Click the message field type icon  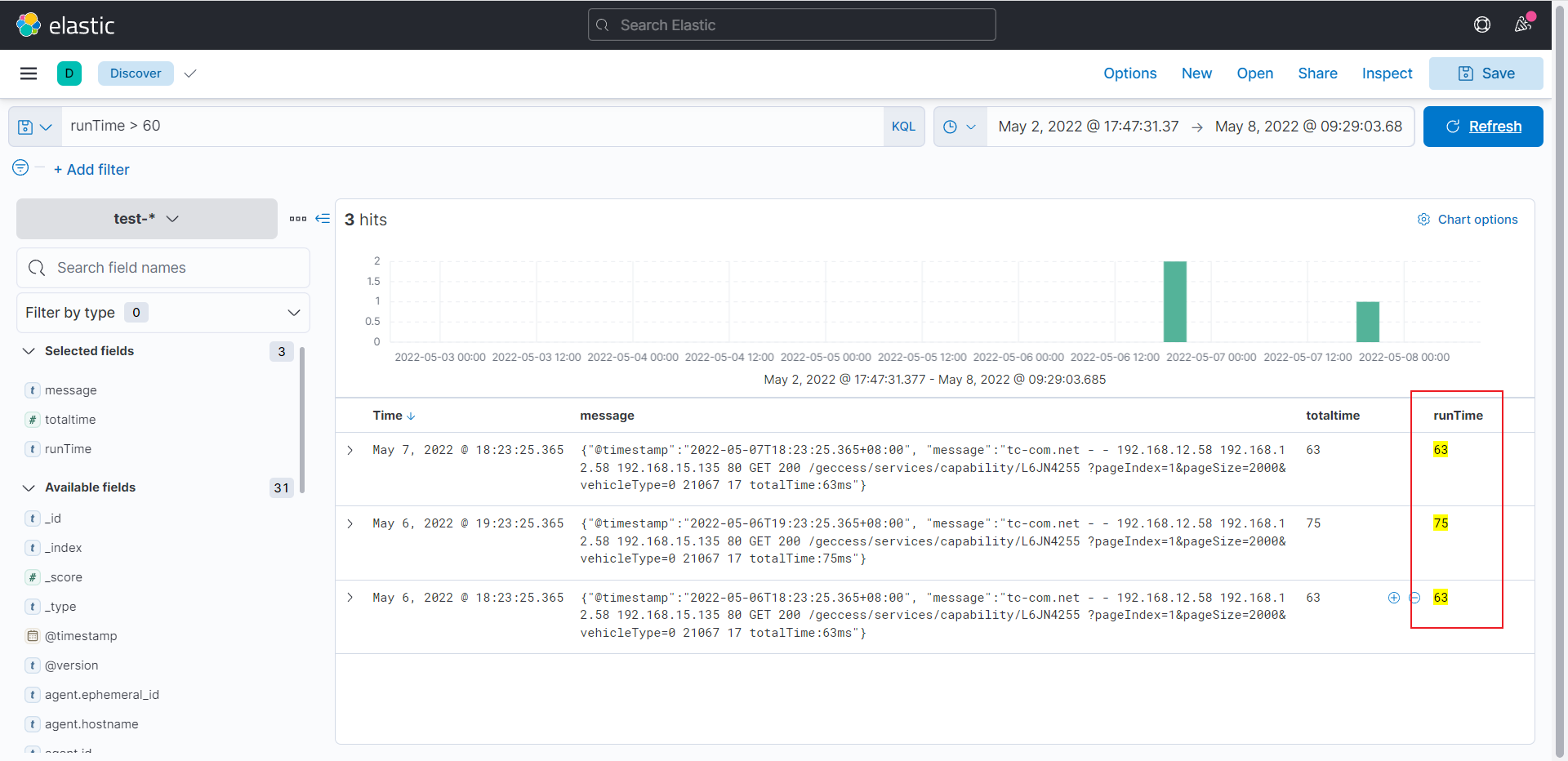[33, 390]
